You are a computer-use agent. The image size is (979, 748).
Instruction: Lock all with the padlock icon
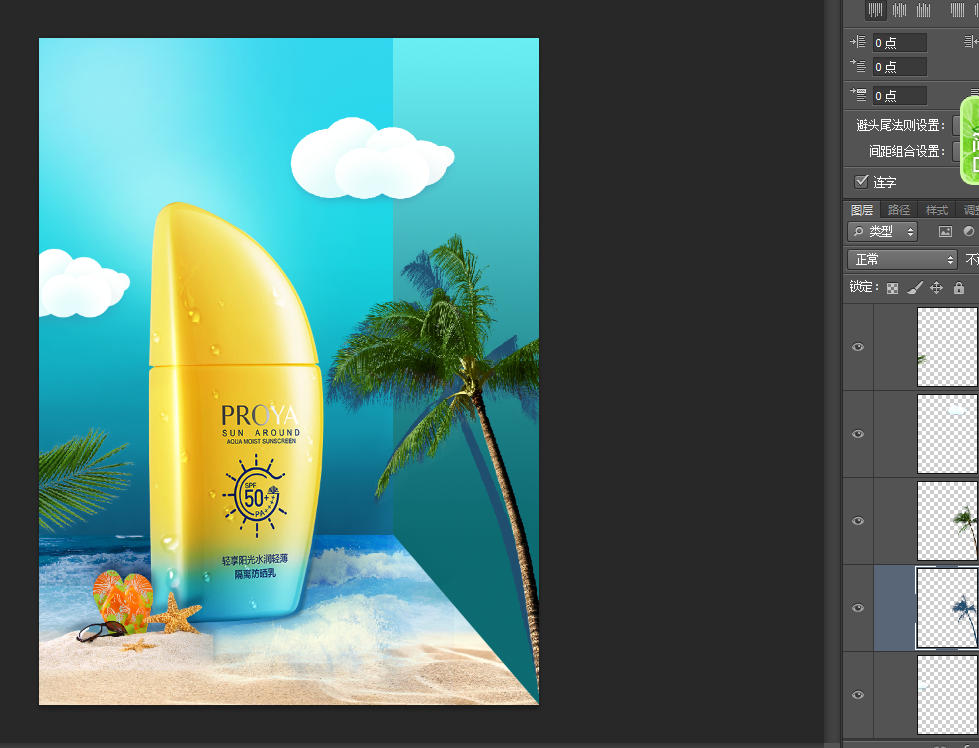point(959,288)
